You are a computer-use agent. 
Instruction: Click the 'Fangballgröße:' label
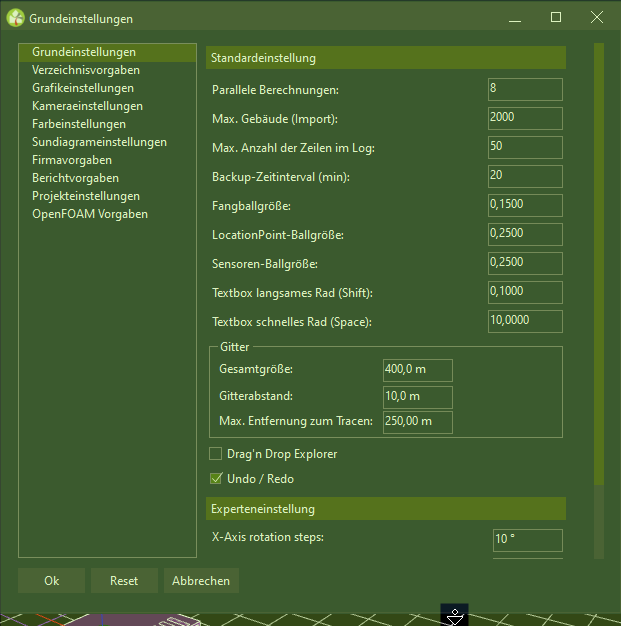click(251, 206)
